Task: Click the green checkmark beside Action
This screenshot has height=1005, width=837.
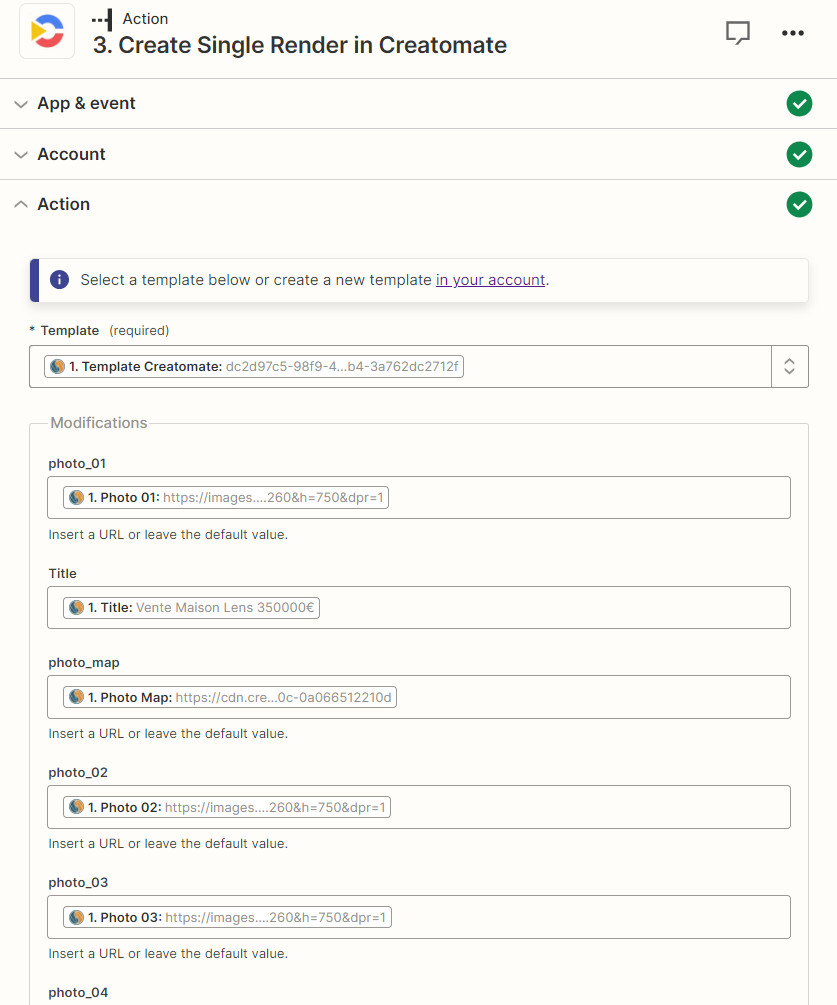Action: 799,204
